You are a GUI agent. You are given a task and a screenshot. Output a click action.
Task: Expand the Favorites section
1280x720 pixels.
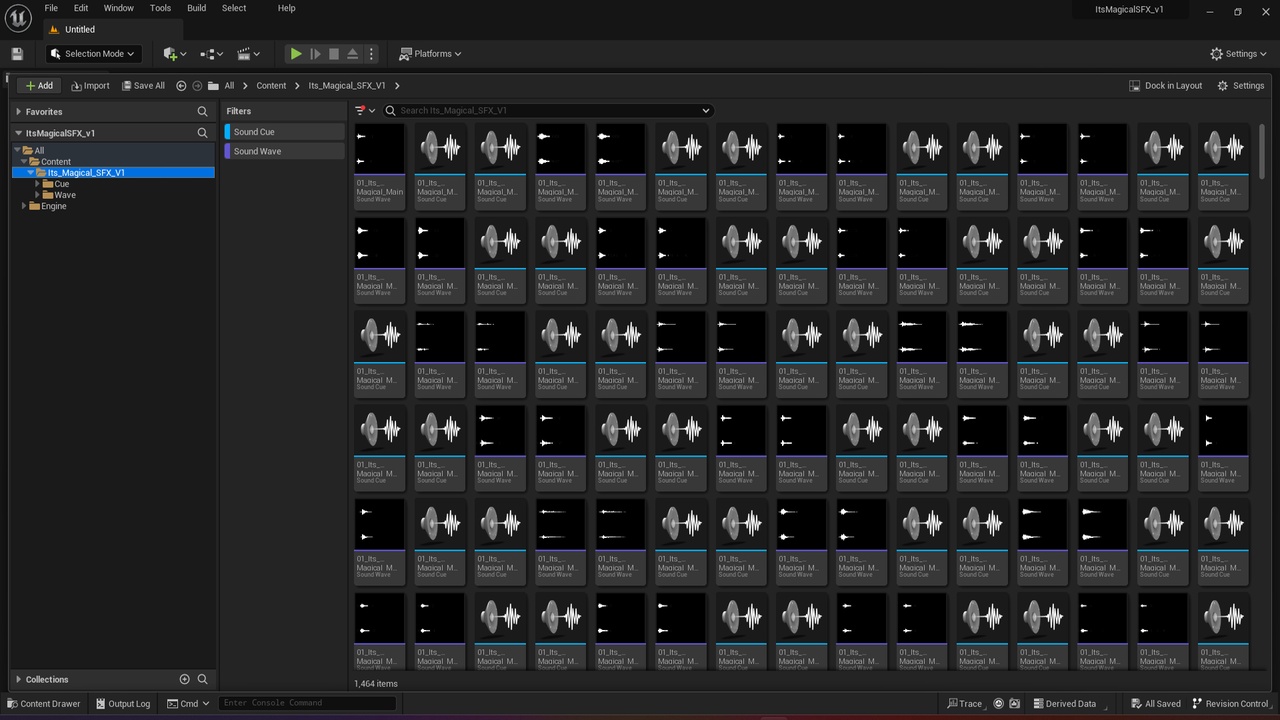tap(18, 112)
